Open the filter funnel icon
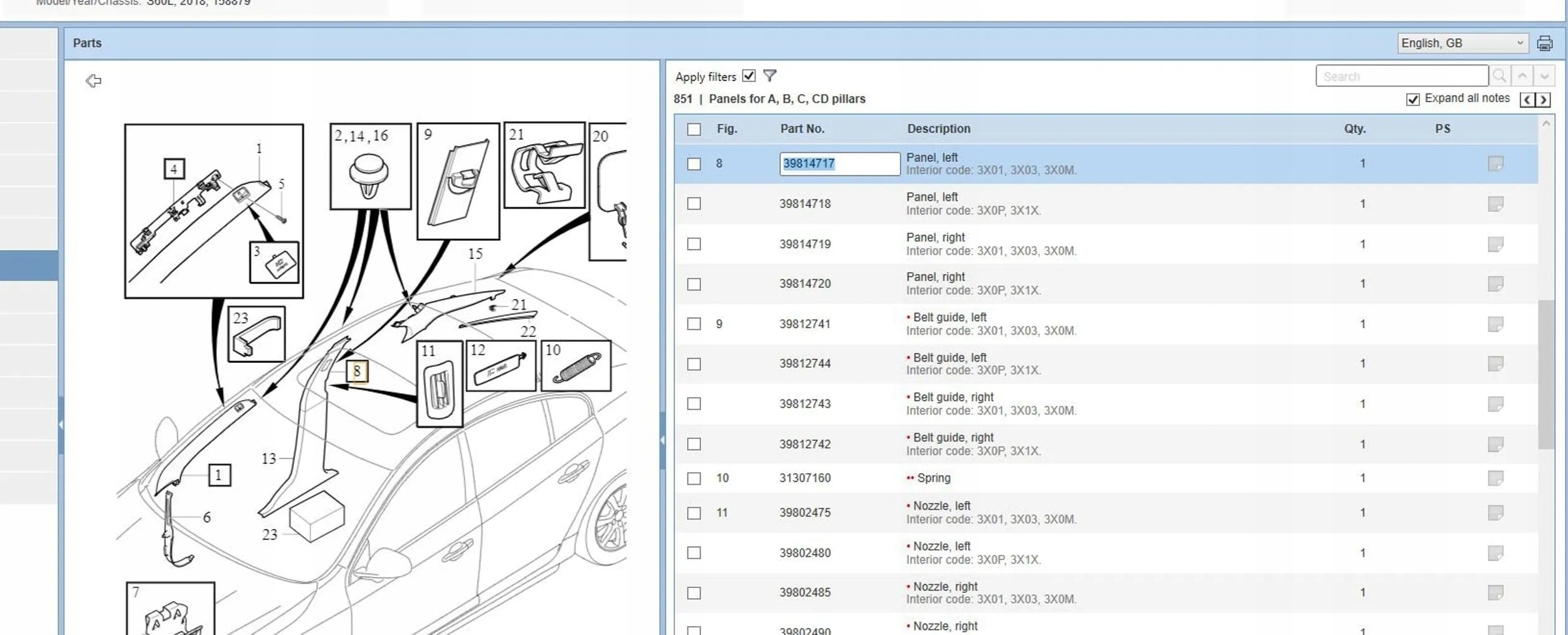 770,76
